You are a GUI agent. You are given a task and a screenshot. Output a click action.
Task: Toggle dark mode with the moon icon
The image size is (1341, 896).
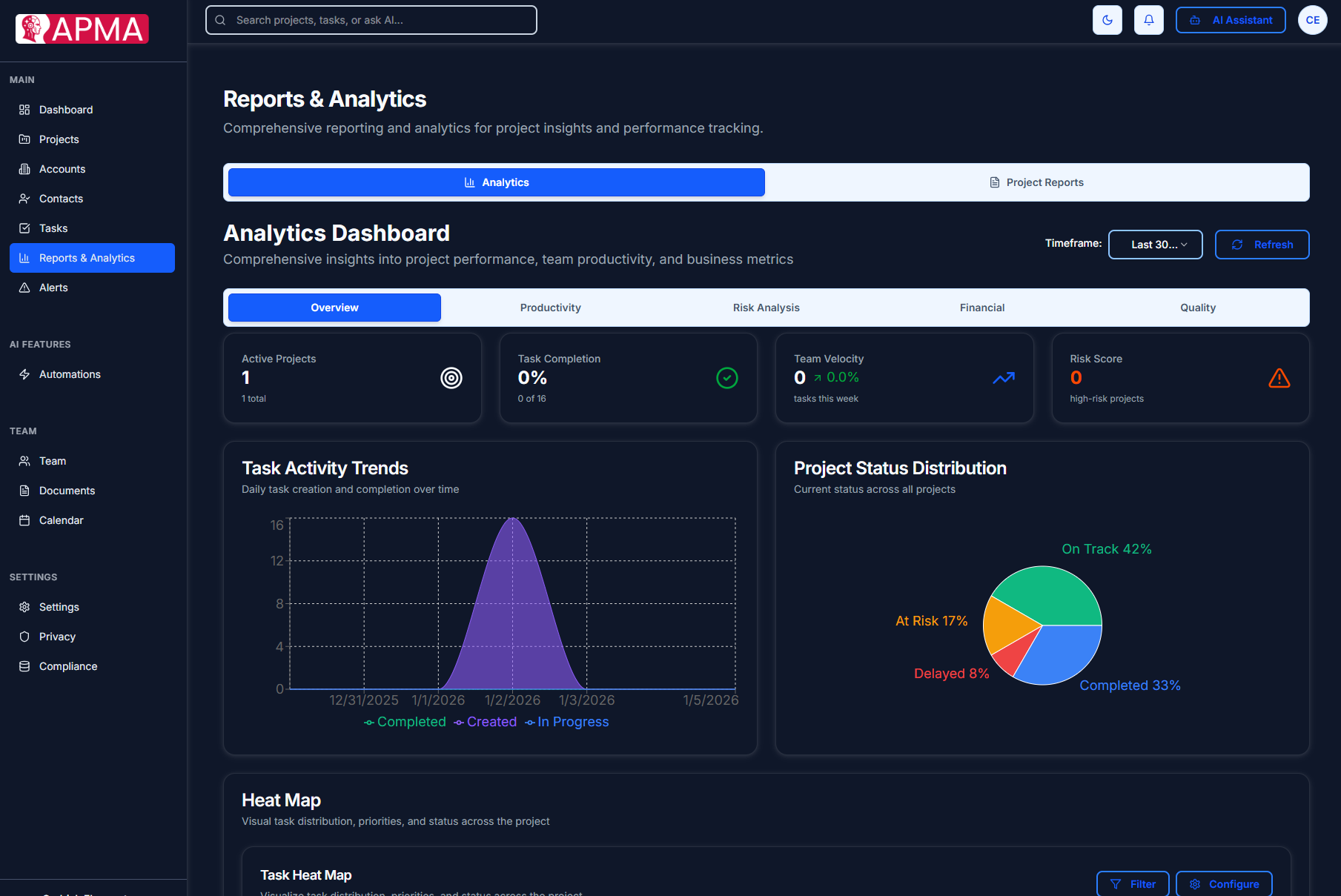[1107, 20]
